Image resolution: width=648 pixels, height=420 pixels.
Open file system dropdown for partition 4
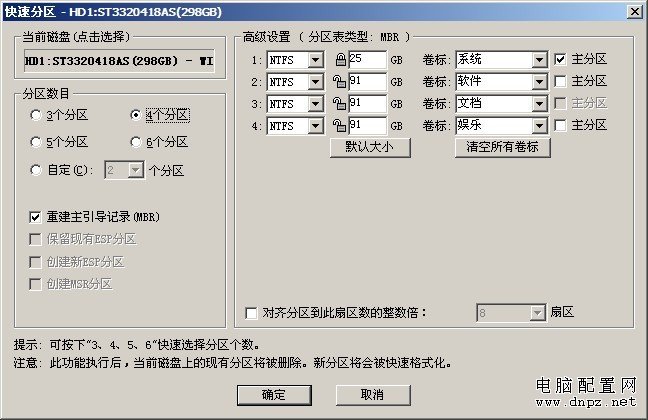click(x=316, y=126)
